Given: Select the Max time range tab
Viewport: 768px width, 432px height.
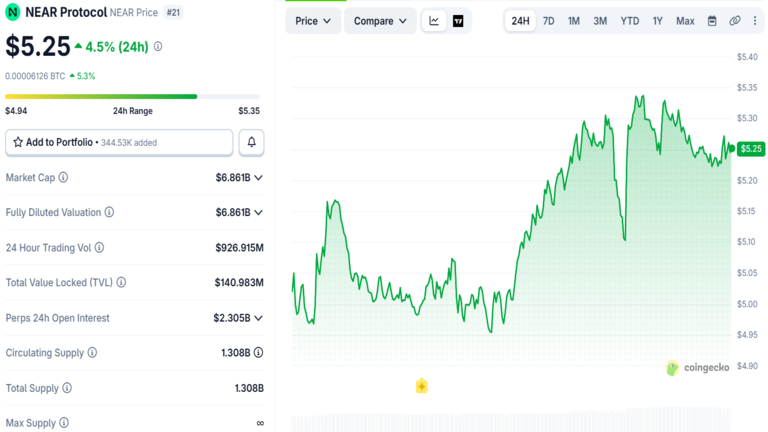Looking at the screenshot, I should pyautogui.click(x=685, y=21).
